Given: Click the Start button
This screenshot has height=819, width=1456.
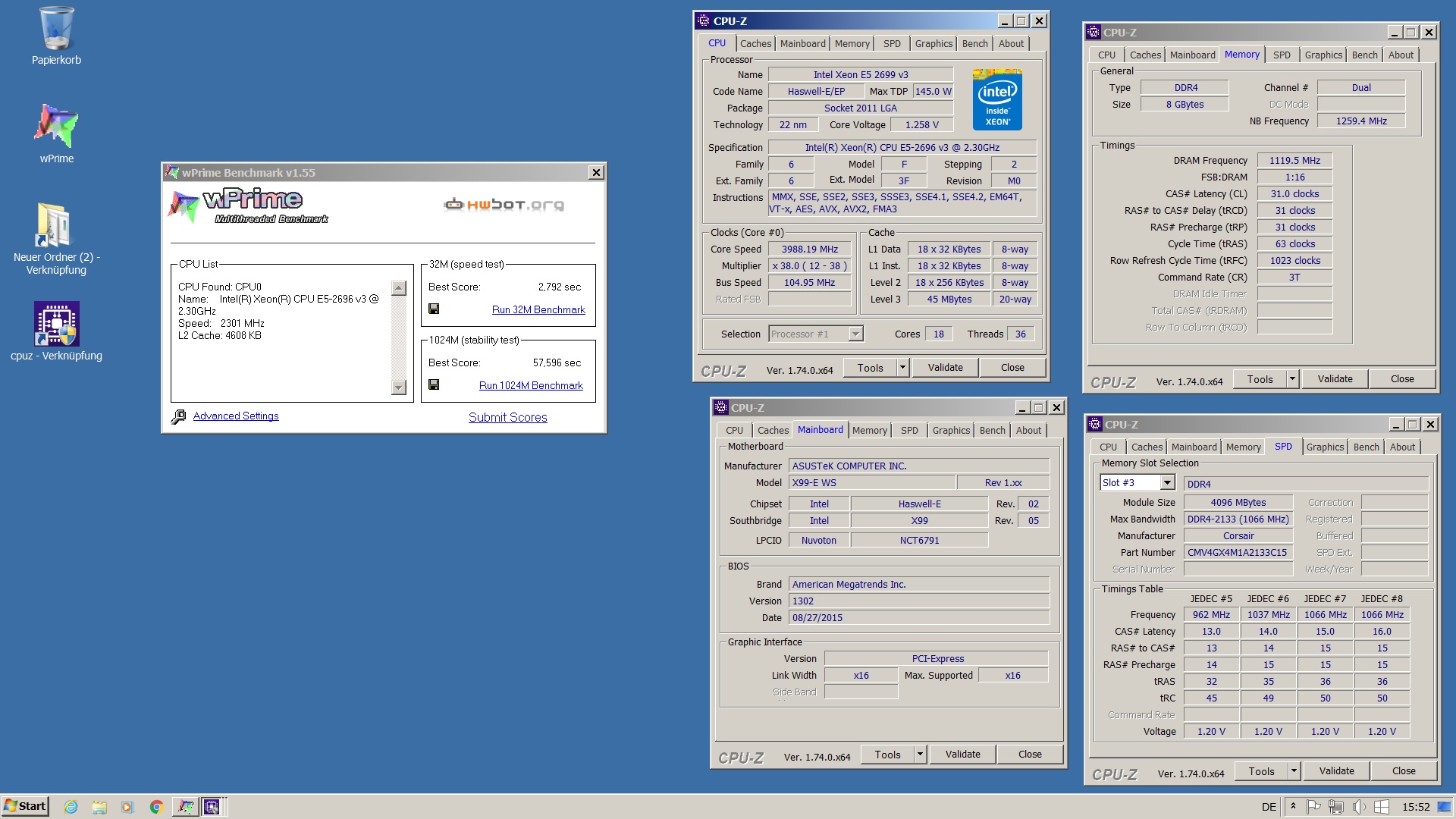Looking at the screenshot, I should pos(25,806).
